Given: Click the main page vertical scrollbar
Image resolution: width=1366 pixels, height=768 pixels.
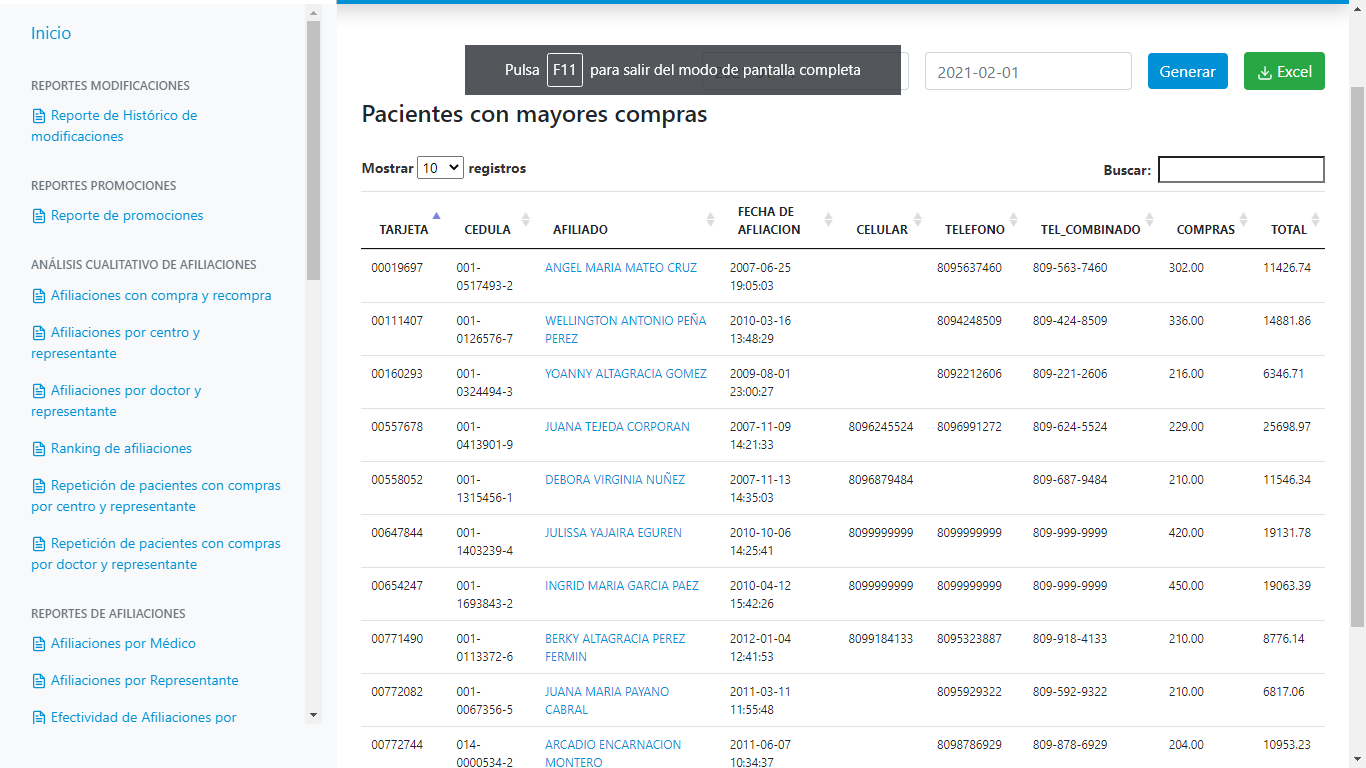Looking at the screenshot, I should 1357,356.
